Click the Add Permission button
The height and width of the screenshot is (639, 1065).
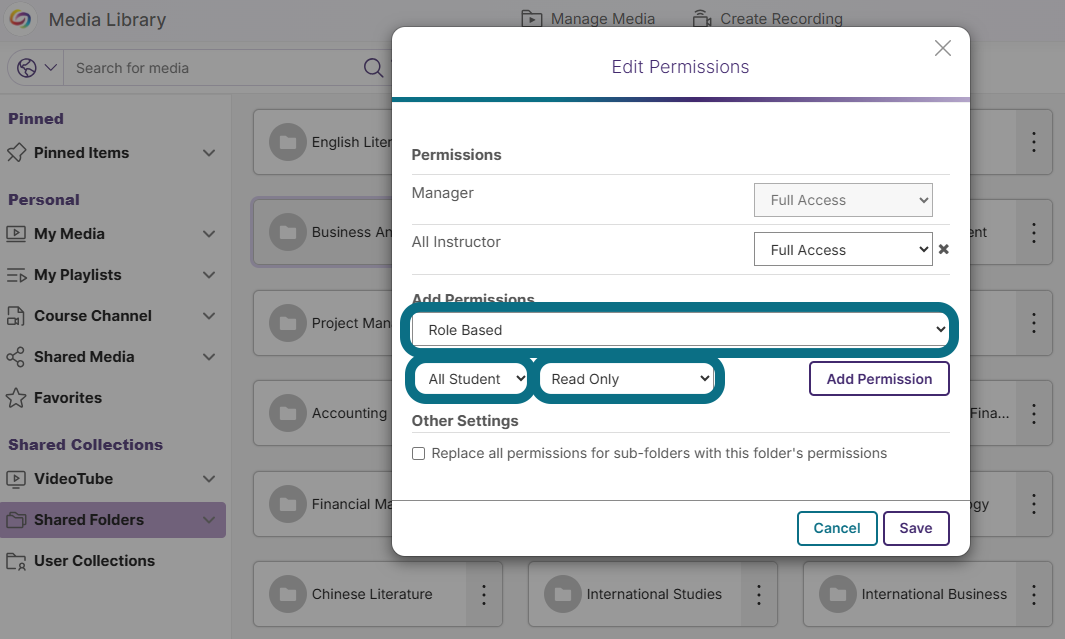click(878, 379)
